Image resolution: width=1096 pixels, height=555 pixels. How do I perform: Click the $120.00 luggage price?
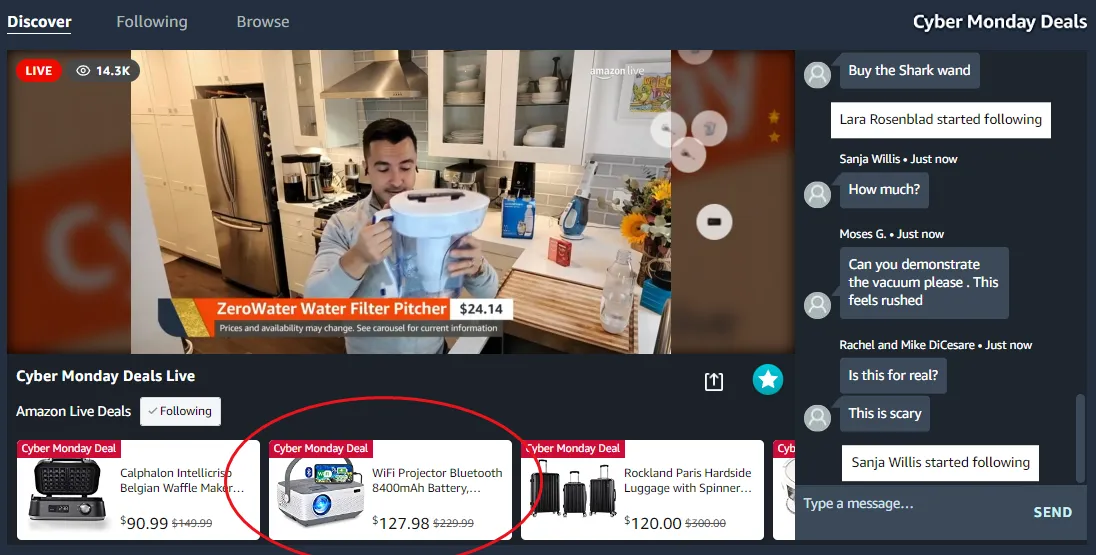[652, 522]
